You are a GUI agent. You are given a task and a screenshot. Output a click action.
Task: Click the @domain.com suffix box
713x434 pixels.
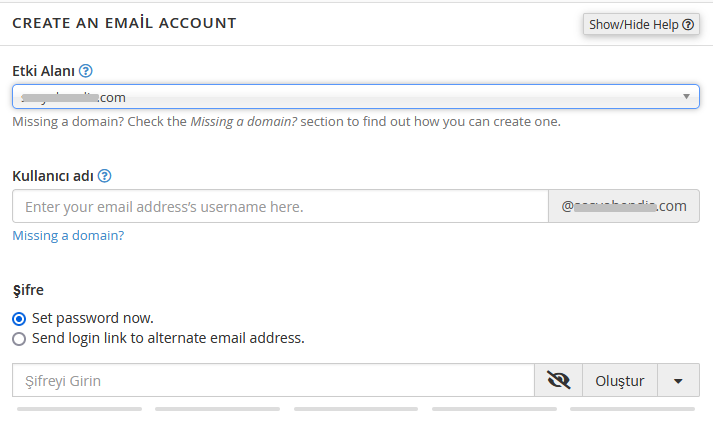[624, 206]
